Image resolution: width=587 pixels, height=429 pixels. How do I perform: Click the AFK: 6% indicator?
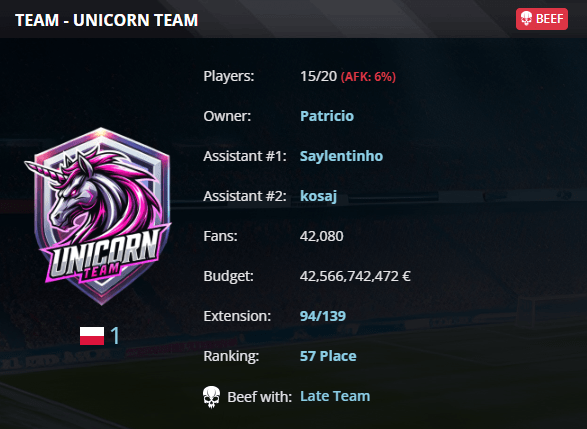[368, 77]
